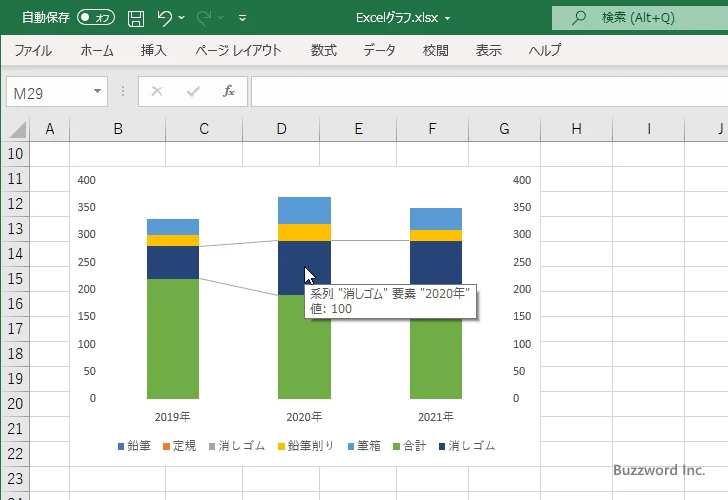Switch to the 数式 tab

[324, 50]
